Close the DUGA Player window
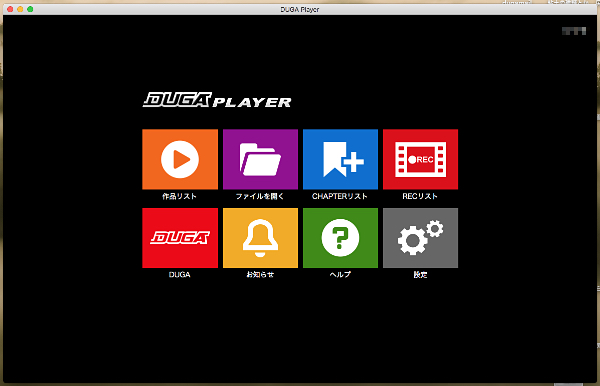The width and height of the screenshot is (600, 386). (10, 9)
